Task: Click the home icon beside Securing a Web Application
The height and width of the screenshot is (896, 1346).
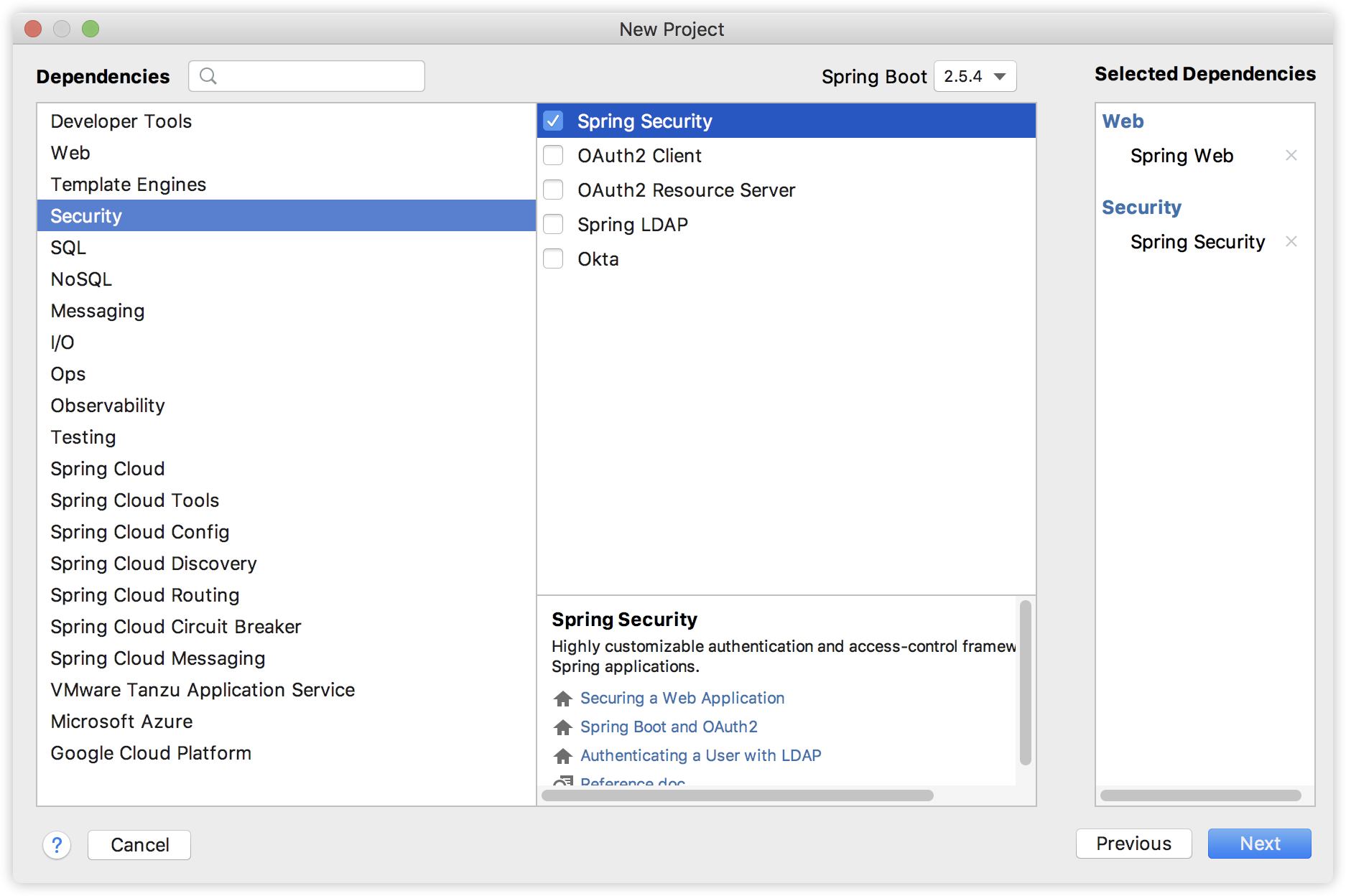Action: tap(562, 698)
